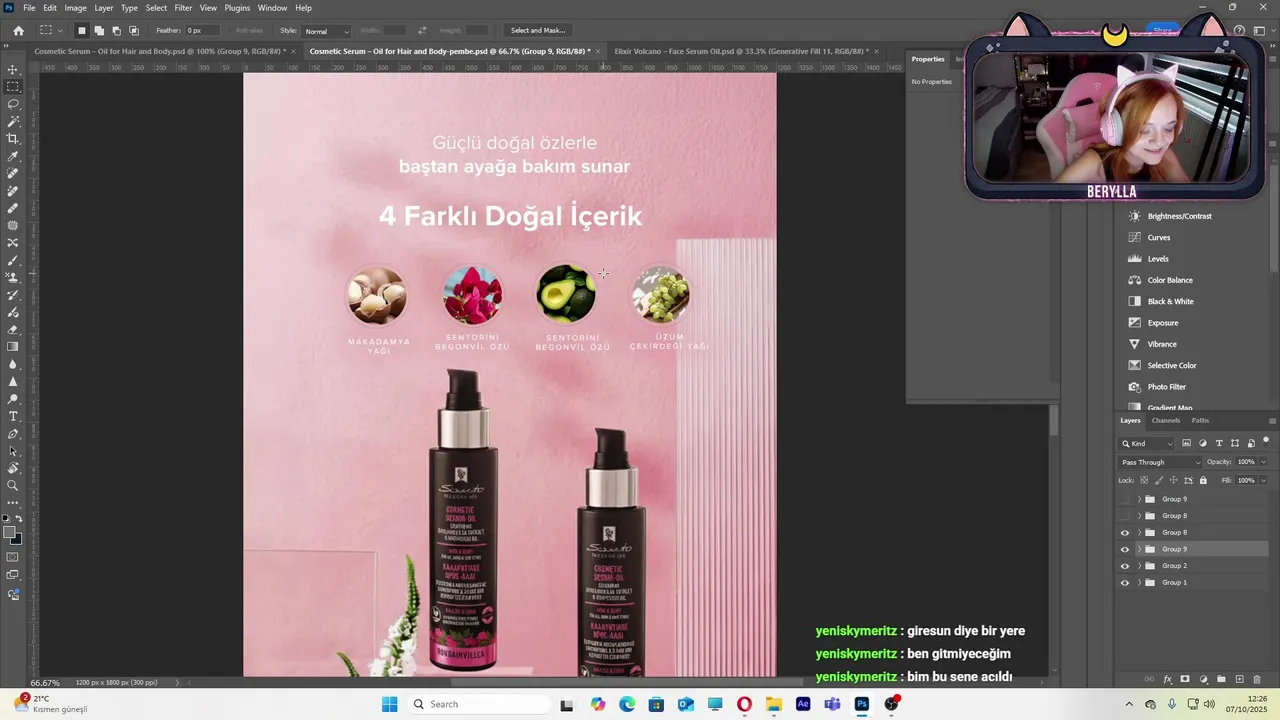This screenshot has width=1280, height=720.
Task: Select the Path Selection tool
Action: (13, 451)
